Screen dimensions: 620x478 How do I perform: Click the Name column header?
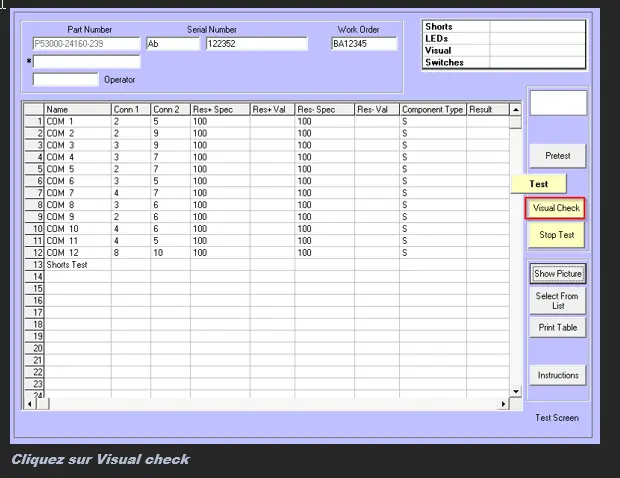[x=78, y=110]
